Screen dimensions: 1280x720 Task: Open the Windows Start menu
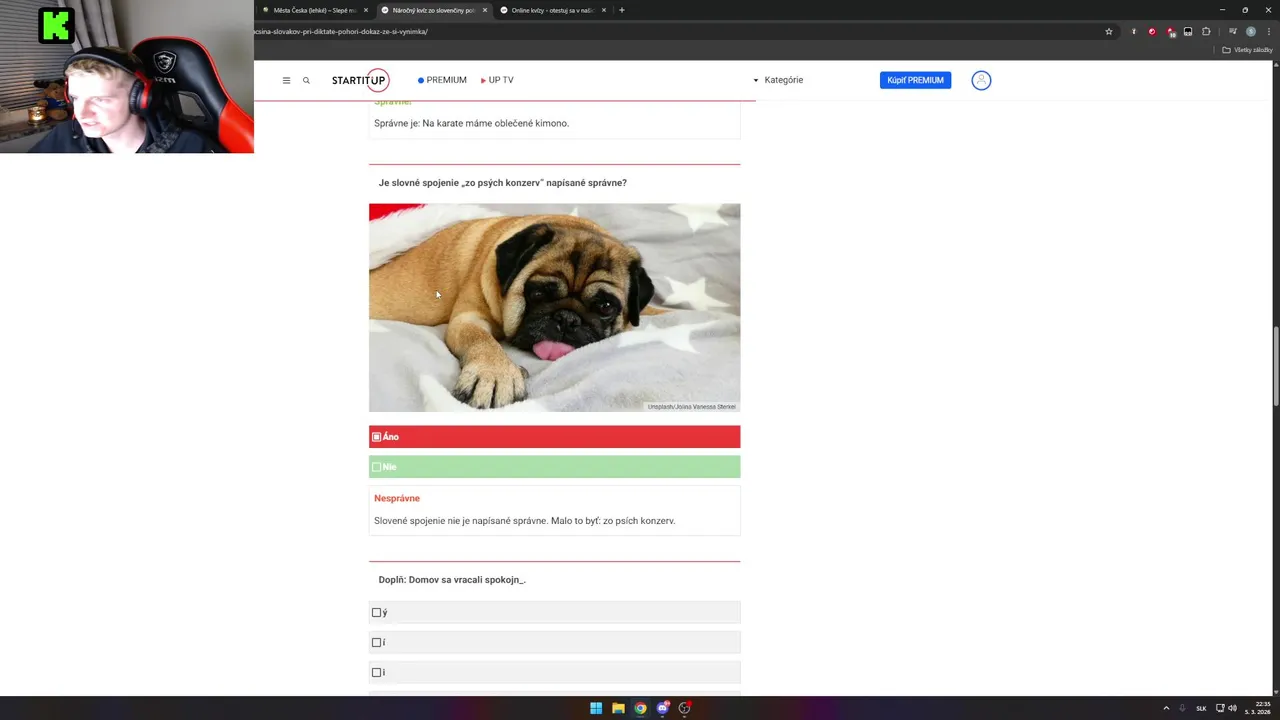click(x=596, y=708)
